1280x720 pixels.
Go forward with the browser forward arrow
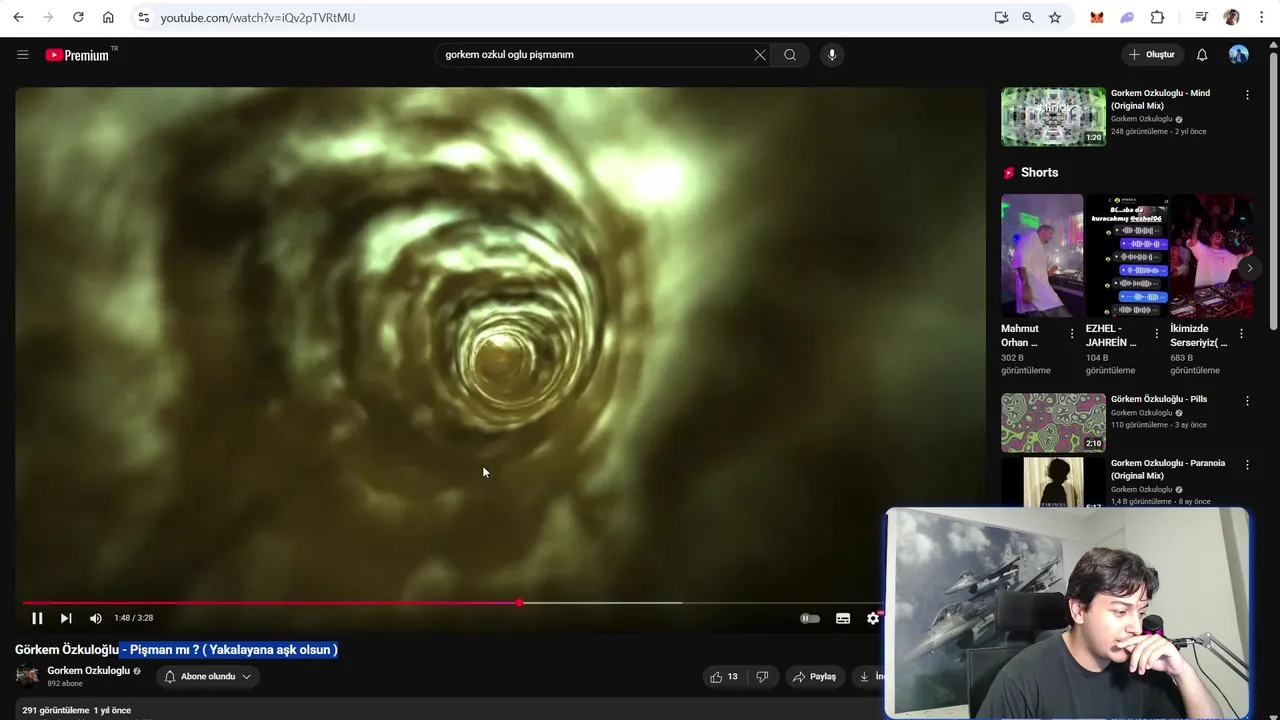(x=48, y=17)
